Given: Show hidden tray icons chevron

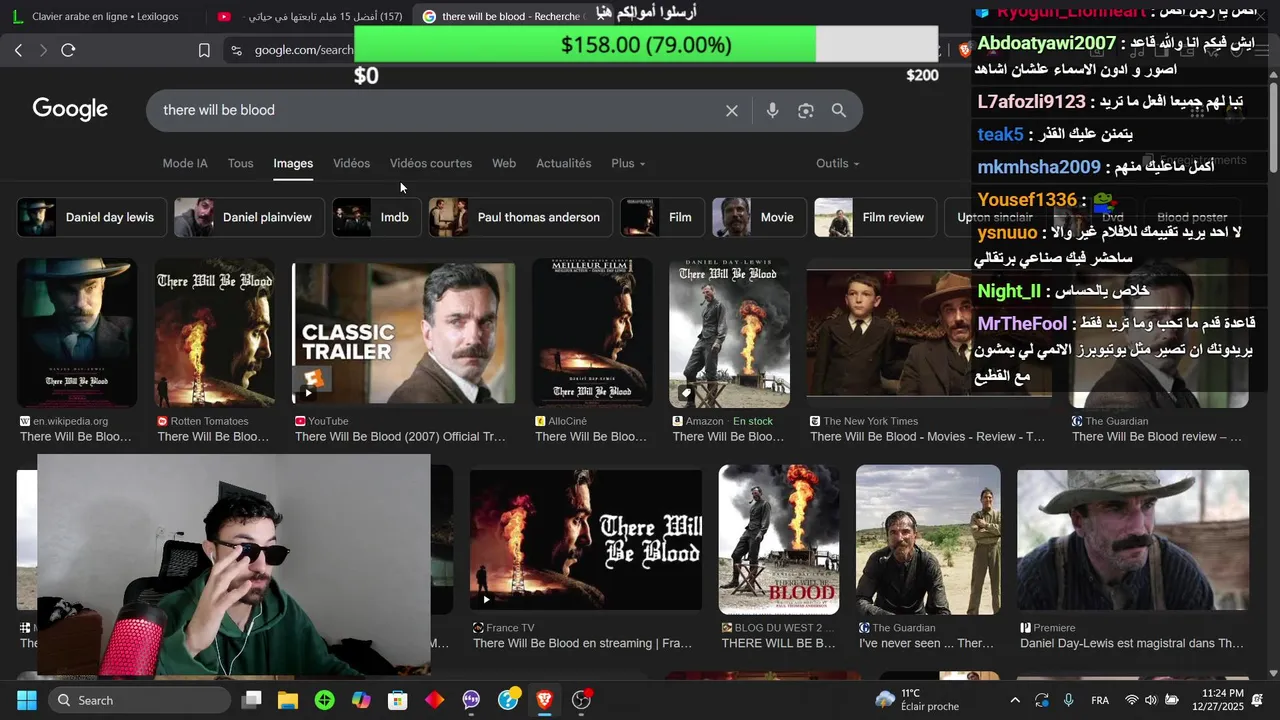Looking at the screenshot, I should [x=1015, y=700].
